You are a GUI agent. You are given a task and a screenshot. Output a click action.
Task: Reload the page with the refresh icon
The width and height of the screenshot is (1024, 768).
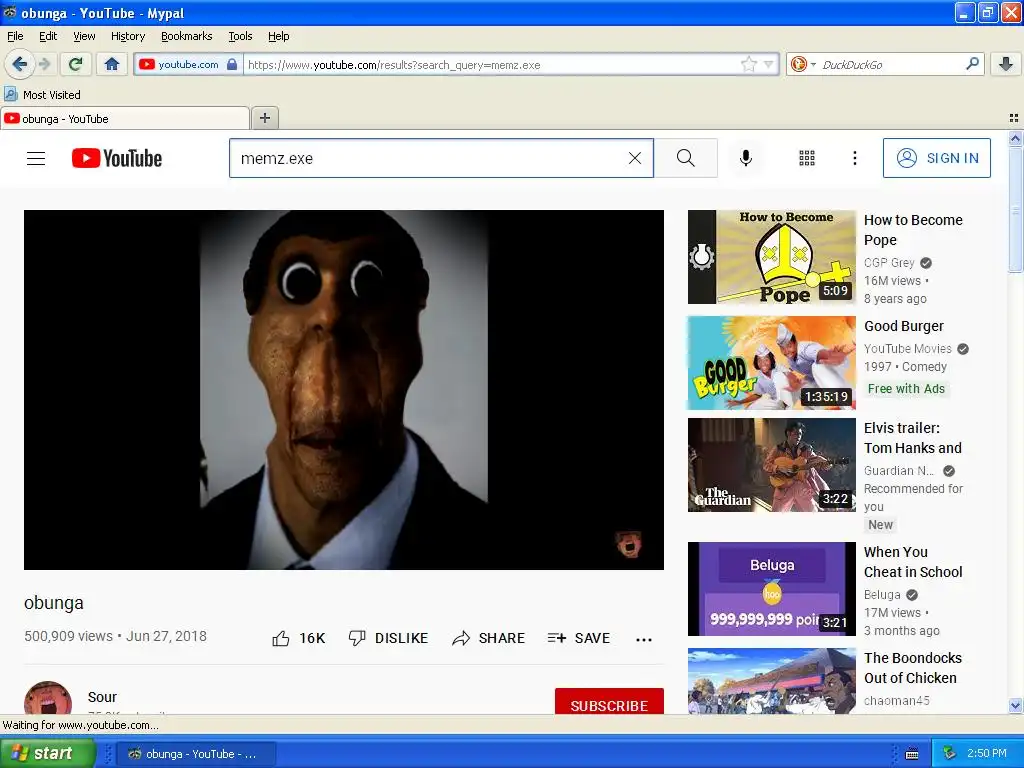76,64
